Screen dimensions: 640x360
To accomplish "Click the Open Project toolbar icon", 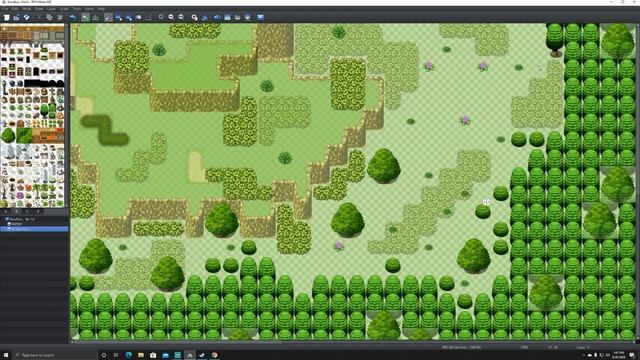I will 16,17.
